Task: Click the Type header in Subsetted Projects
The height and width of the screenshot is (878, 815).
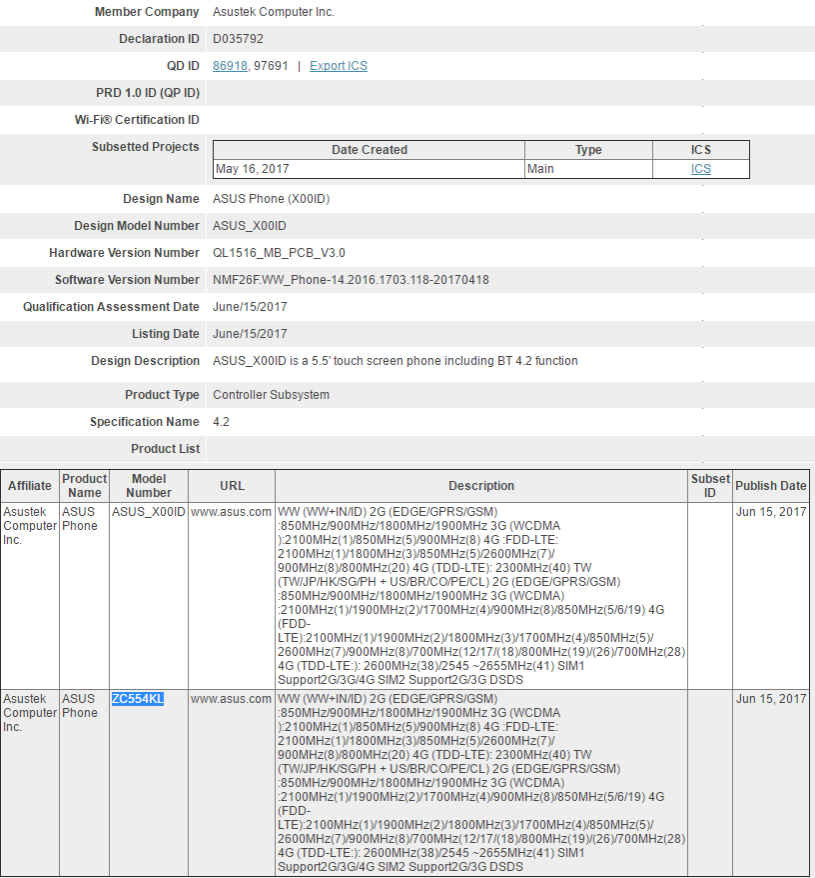Action: click(x=588, y=150)
